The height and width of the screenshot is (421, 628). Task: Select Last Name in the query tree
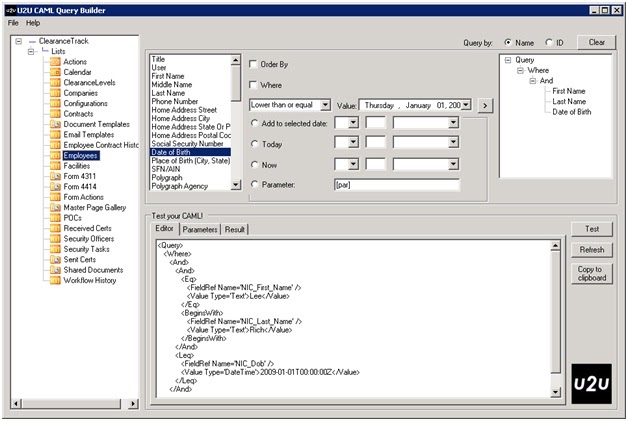(569, 102)
